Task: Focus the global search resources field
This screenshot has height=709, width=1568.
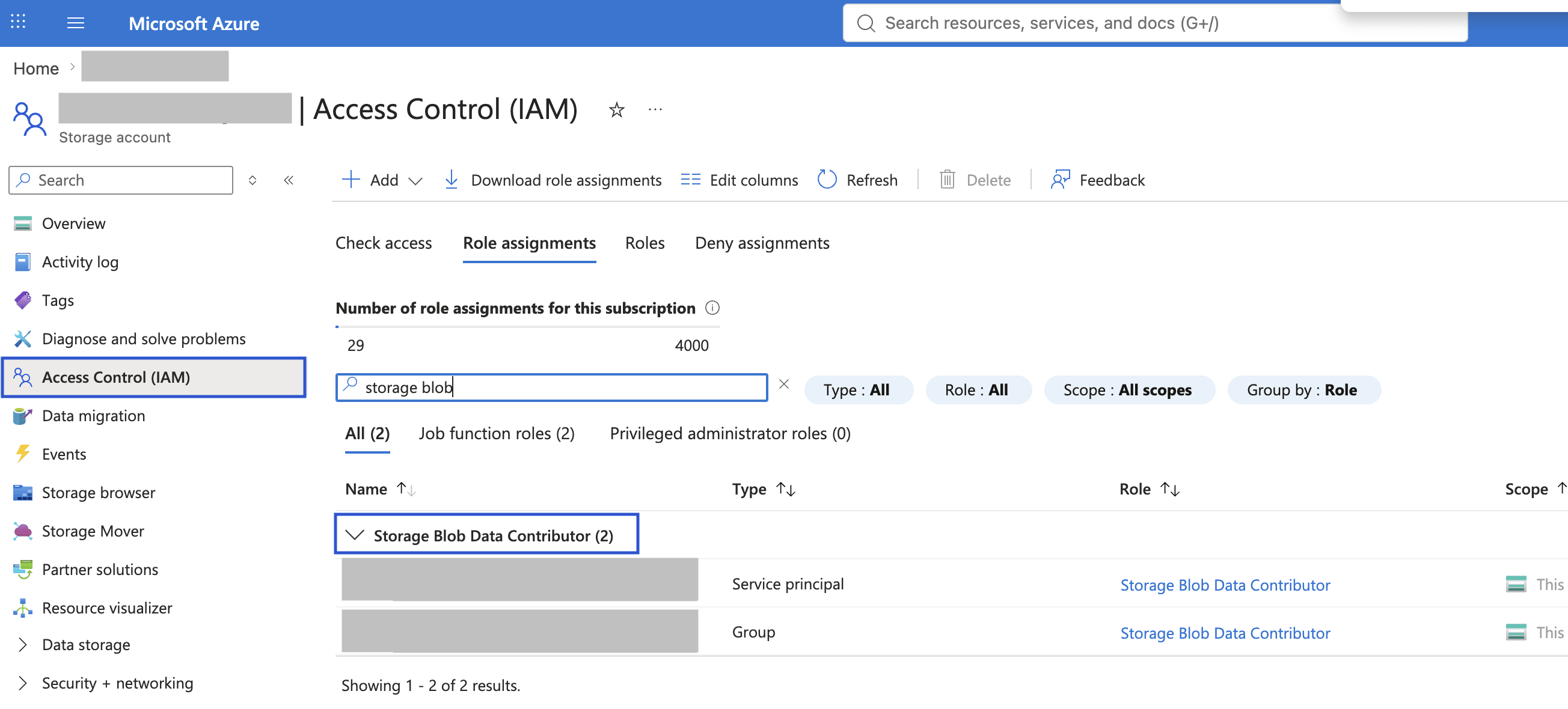Action: 1155,23
